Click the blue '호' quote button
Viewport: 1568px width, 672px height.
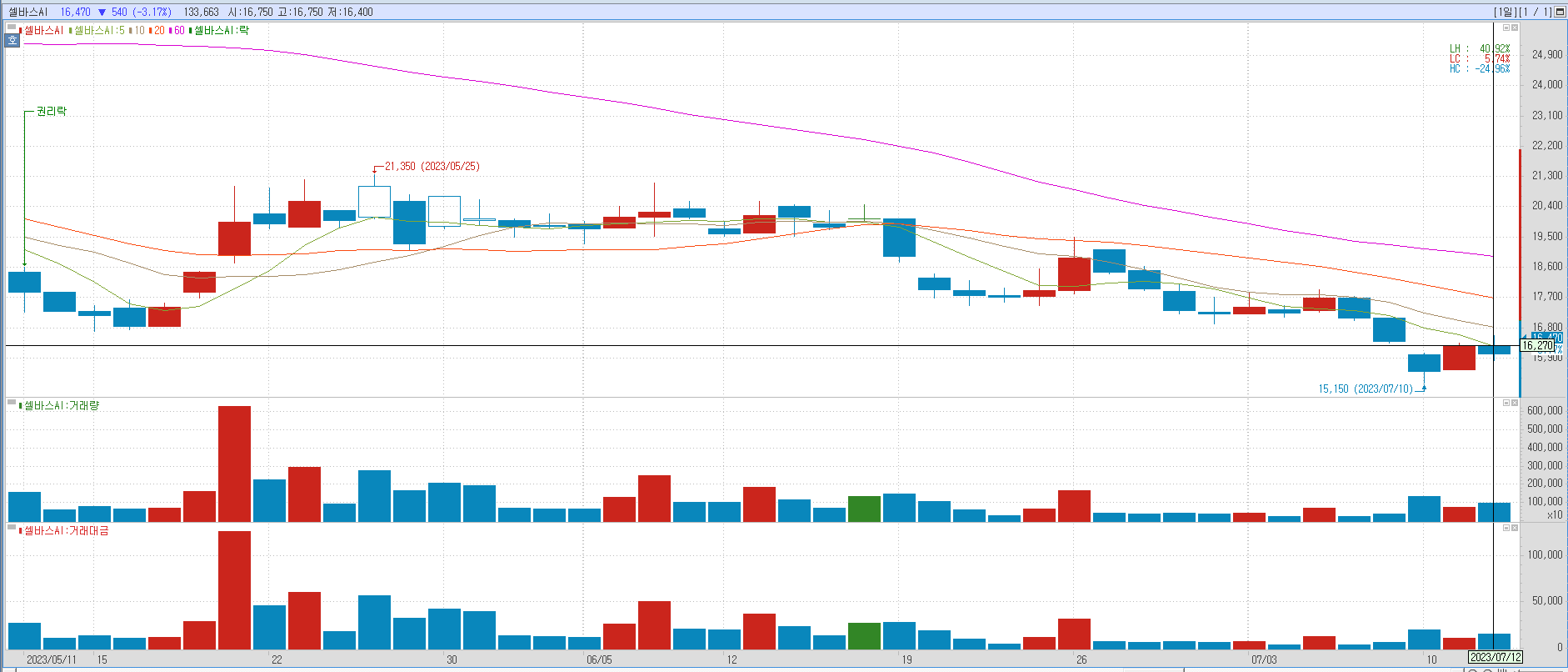(12, 40)
